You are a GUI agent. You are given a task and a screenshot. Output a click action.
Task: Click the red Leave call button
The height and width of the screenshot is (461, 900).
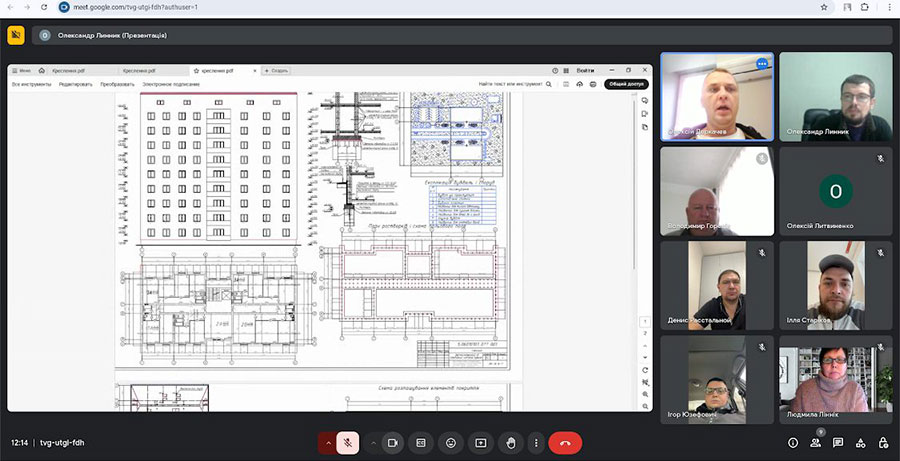[565, 442]
